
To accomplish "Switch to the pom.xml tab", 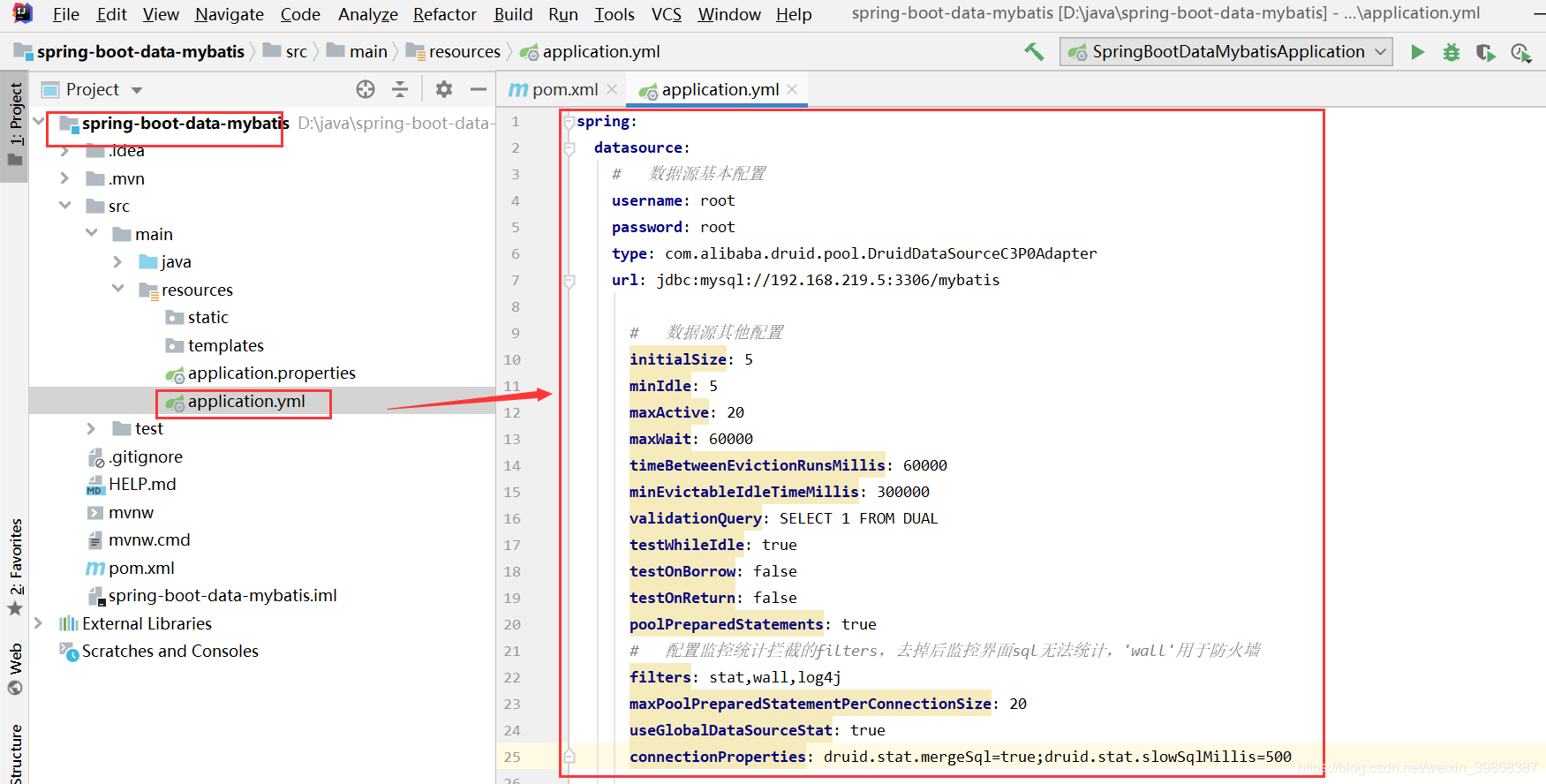I will 564,89.
